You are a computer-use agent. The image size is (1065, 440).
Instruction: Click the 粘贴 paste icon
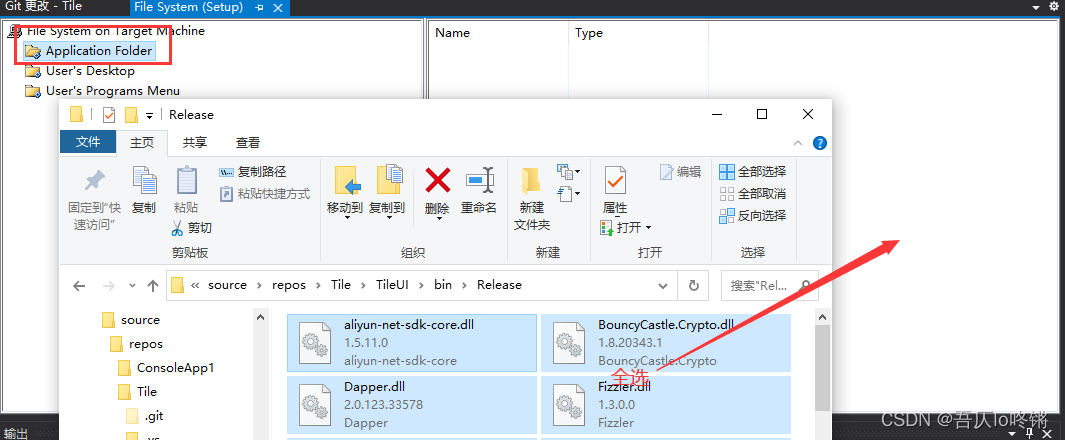pyautogui.click(x=187, y=181)
